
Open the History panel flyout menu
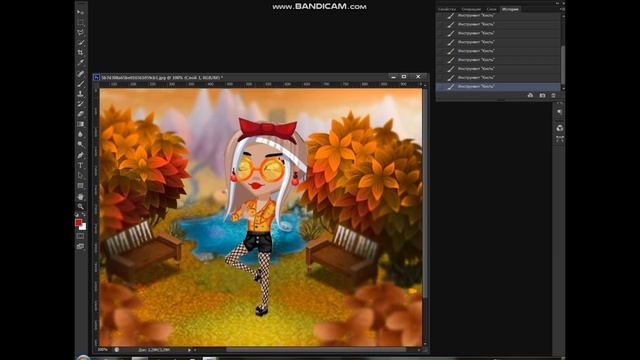pos(562,9)
